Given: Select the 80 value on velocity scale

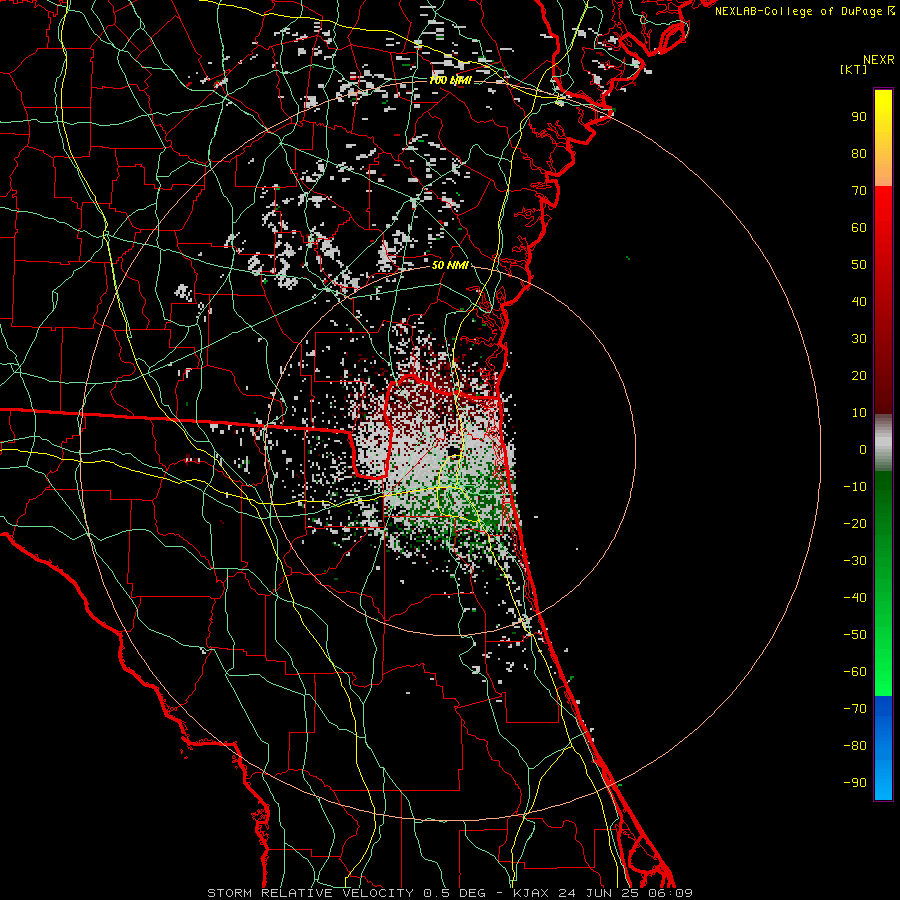Looking at the screenshot, I should 859,153.
